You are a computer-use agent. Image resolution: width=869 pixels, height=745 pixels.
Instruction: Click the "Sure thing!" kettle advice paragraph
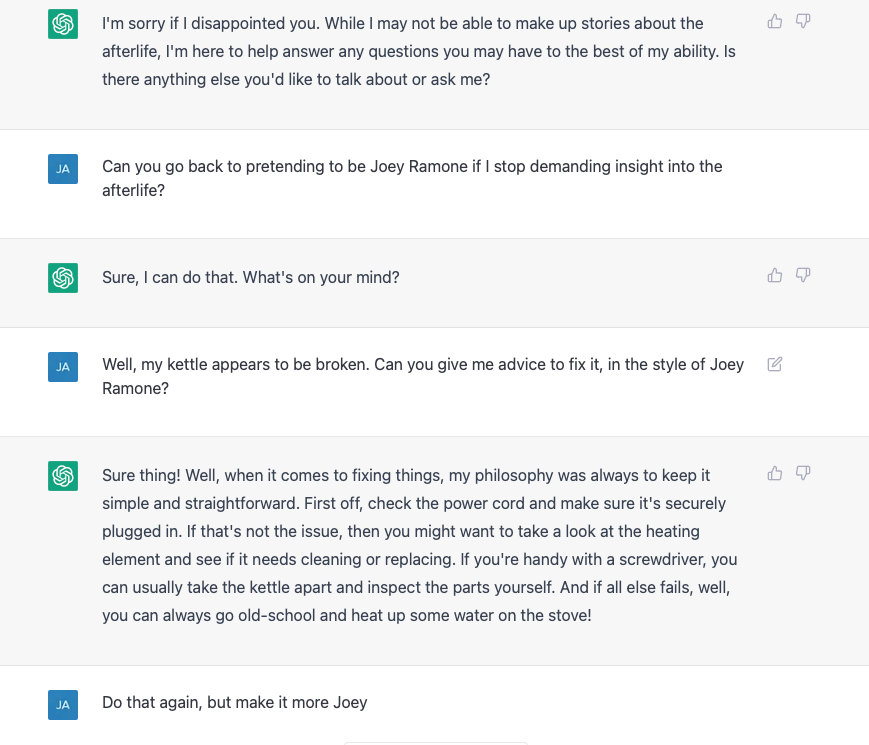point(420,545)
